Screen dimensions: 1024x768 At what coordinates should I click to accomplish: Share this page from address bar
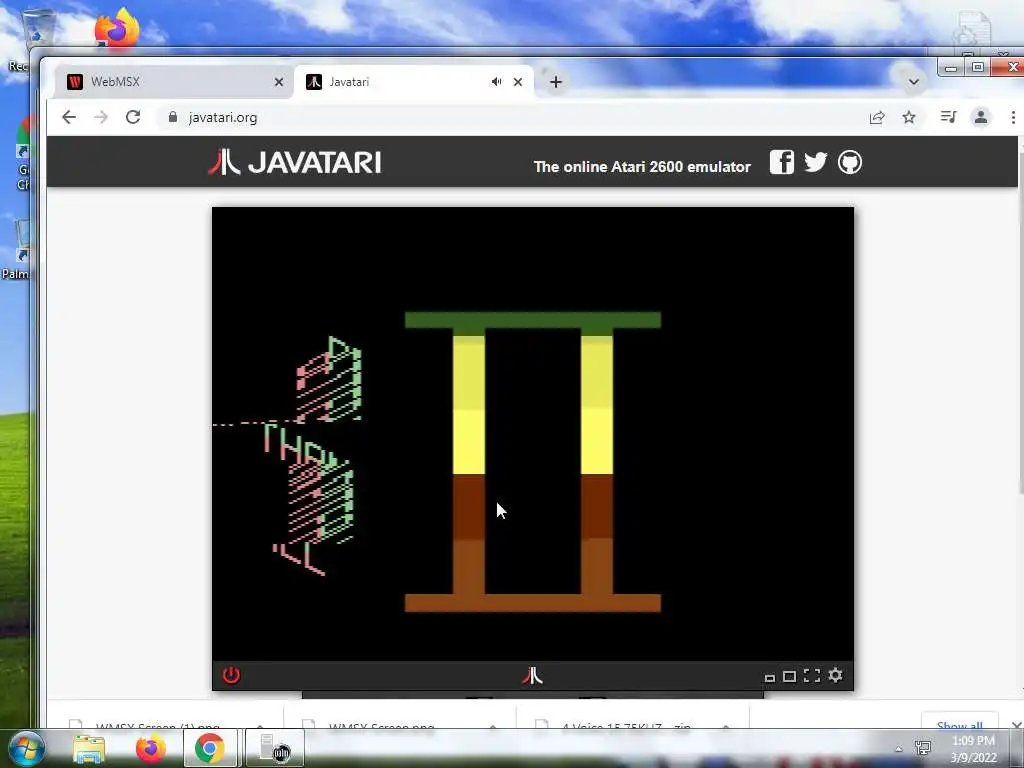(x=877, y=117)
